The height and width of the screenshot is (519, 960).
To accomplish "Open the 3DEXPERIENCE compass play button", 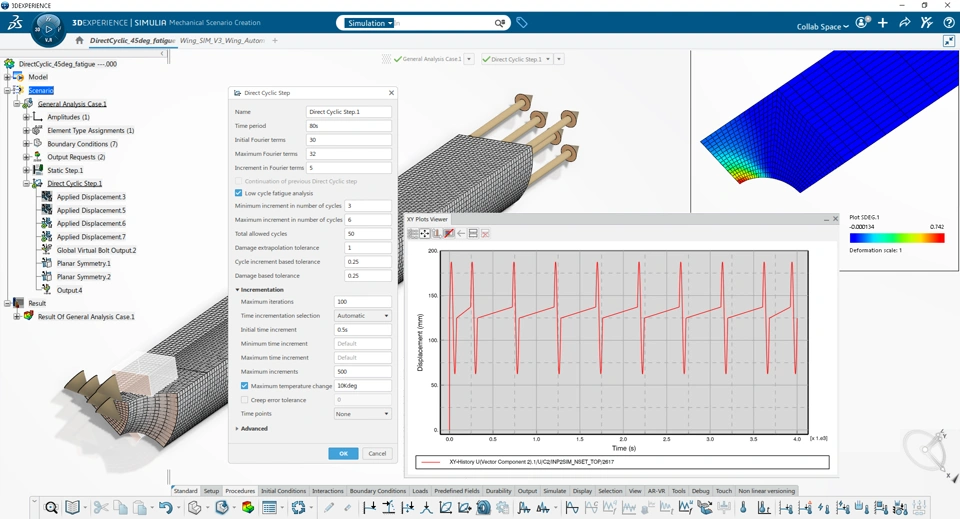I will pos(48,29).
